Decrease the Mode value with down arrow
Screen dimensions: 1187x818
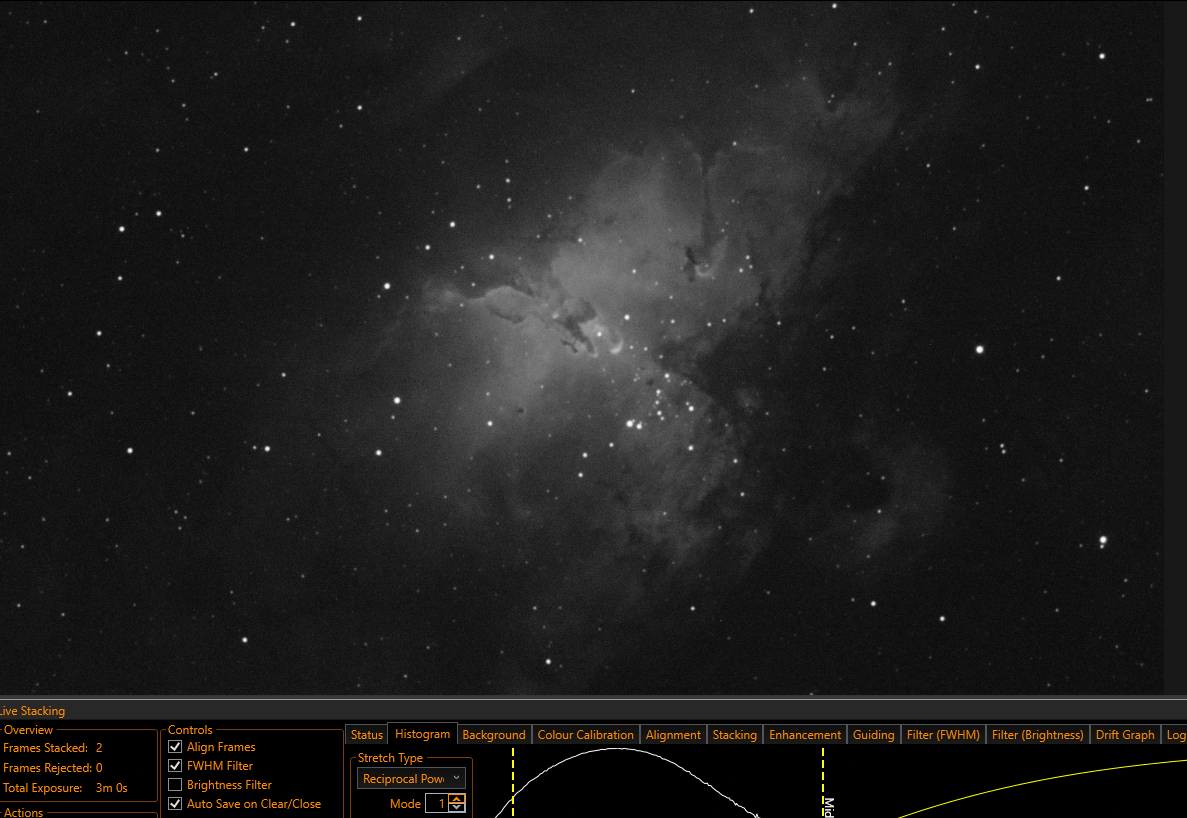456,808
